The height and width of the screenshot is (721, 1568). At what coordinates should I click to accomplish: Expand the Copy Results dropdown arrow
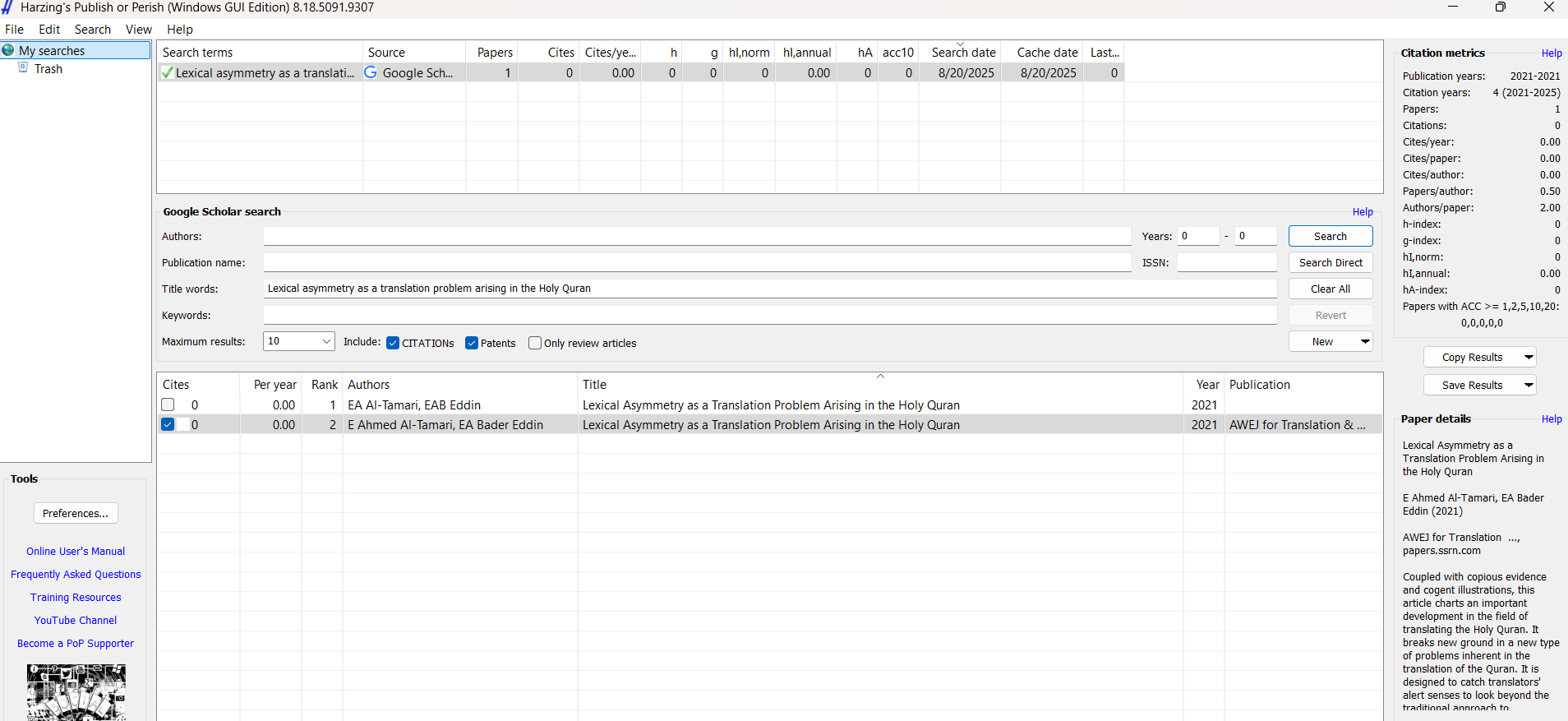click(1529, 357)
